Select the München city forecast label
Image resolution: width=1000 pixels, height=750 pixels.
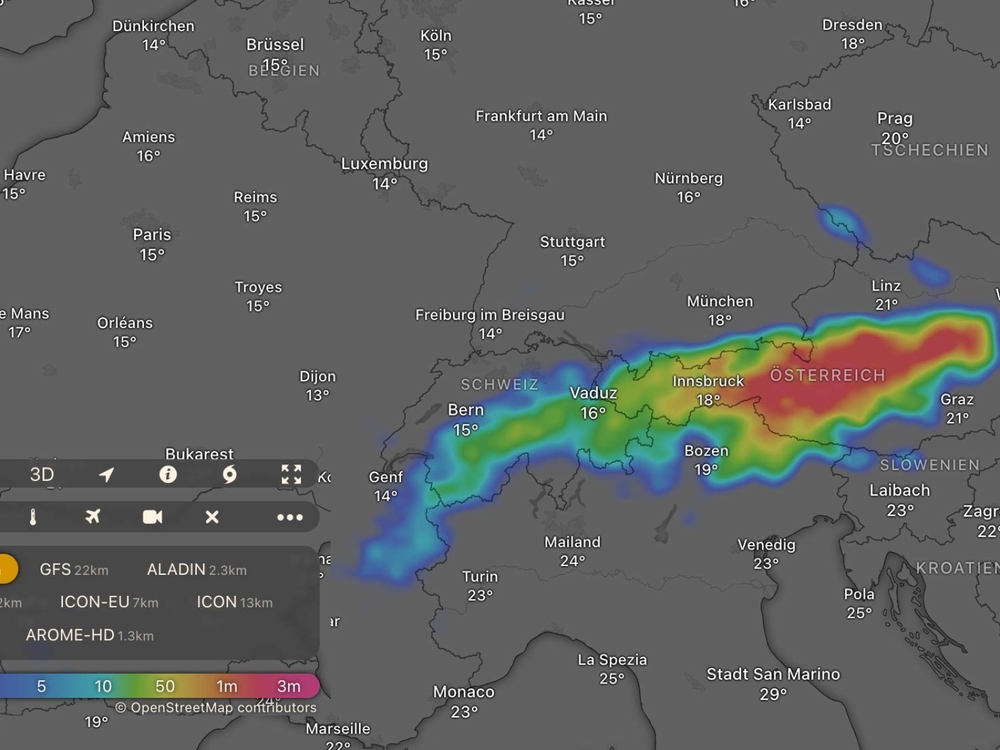click(719, 301)
